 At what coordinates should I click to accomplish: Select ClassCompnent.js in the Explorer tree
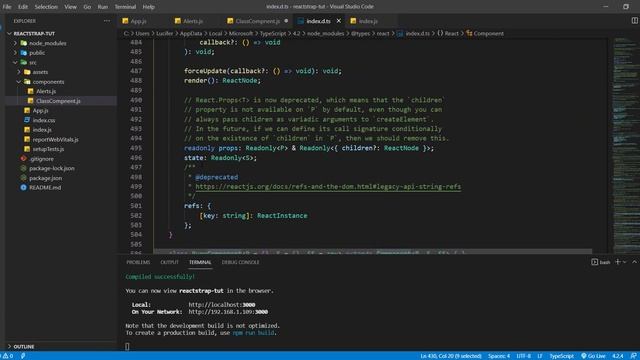click(58, 101)
